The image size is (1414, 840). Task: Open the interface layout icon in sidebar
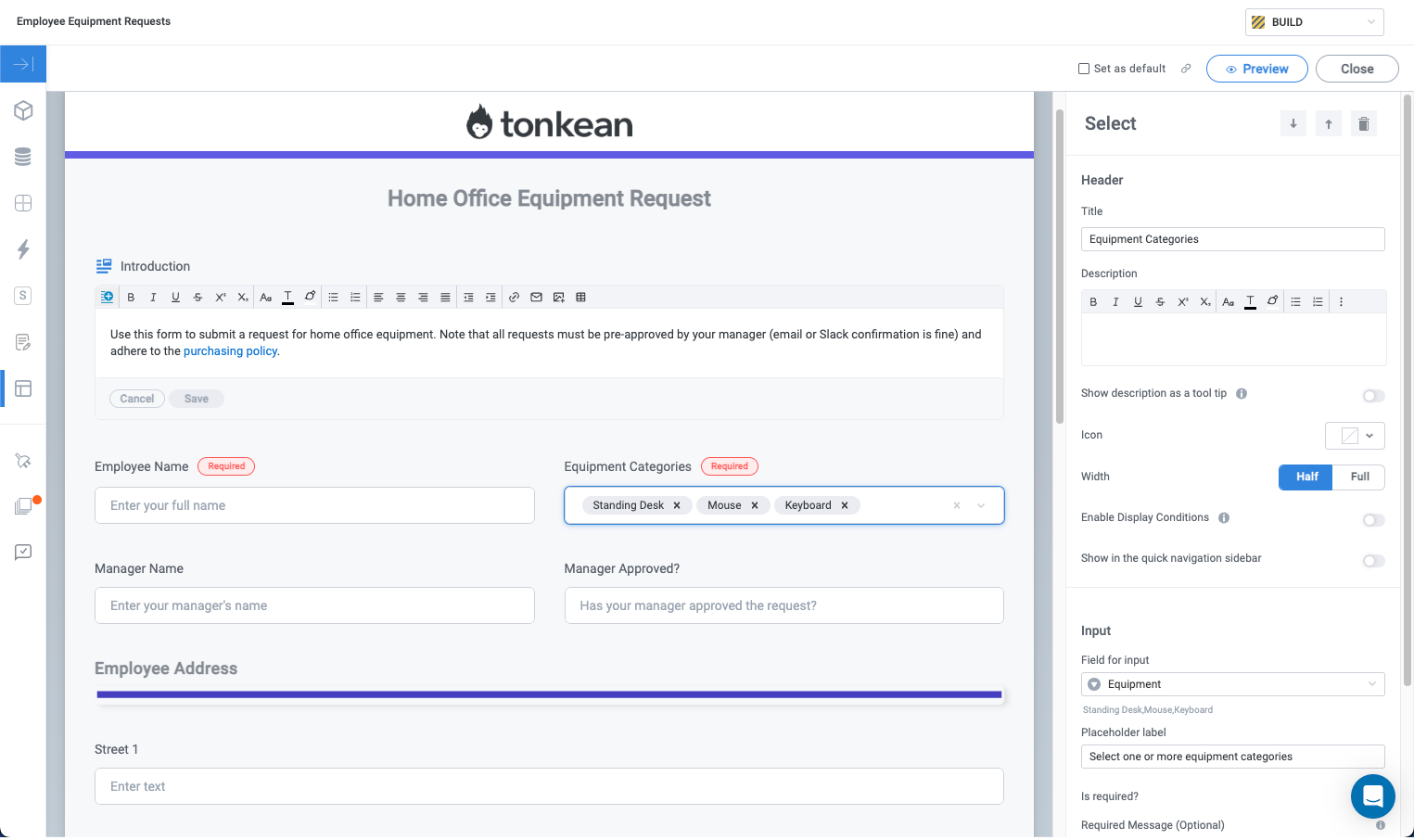click(23, 388)
